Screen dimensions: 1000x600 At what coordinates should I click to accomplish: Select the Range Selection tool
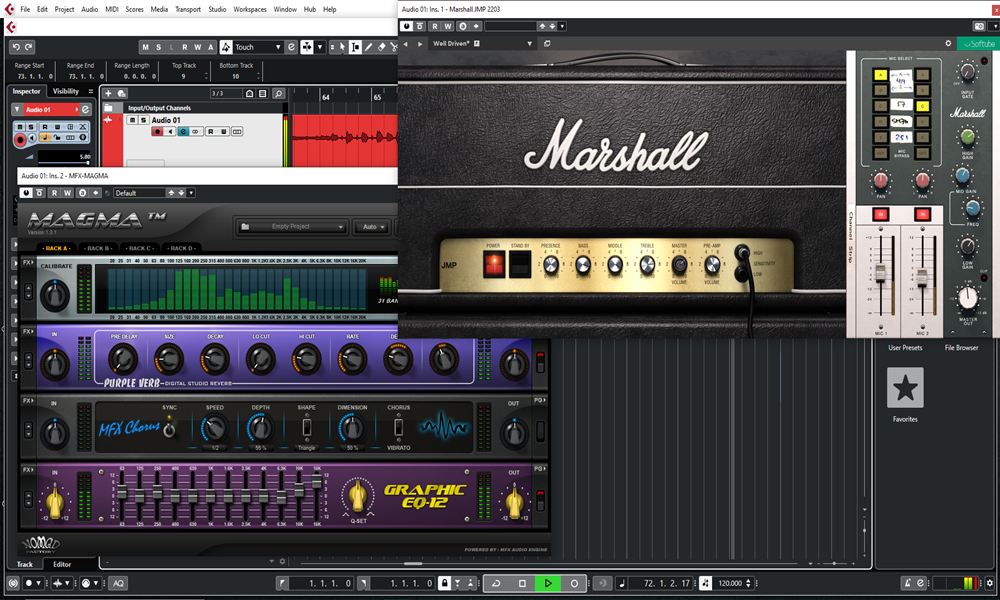[355, 47]
